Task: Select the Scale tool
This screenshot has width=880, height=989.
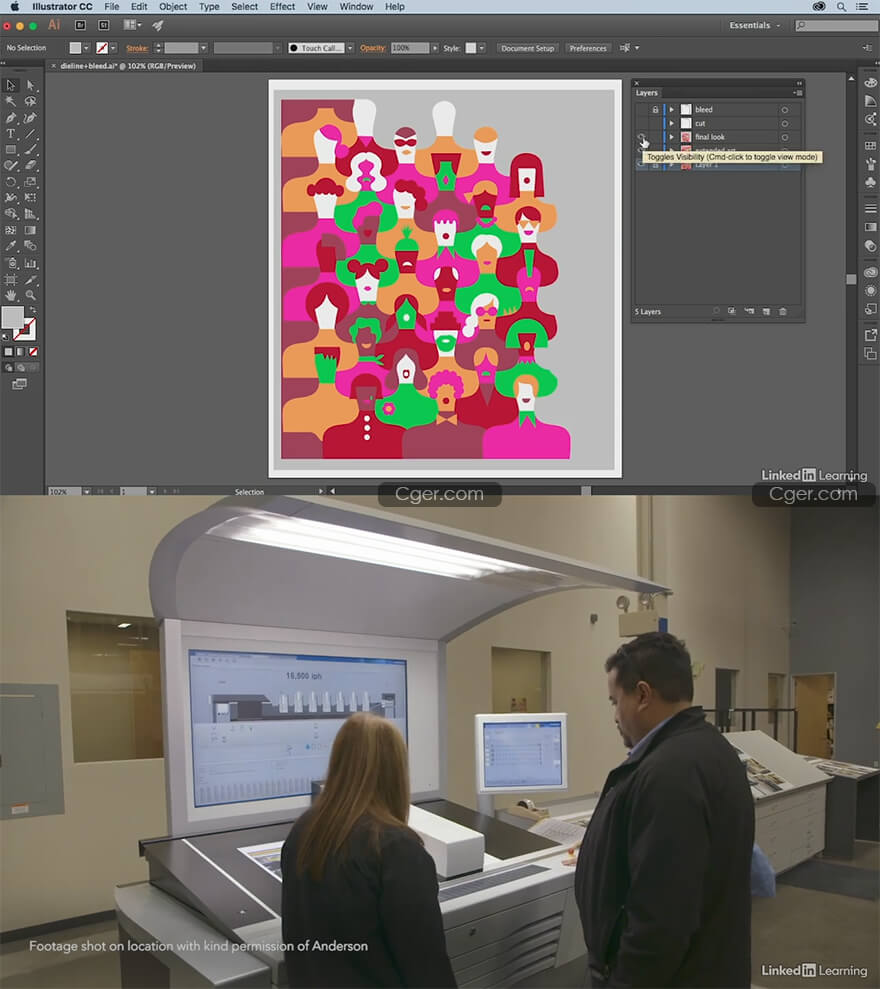Action: point(30,182)
